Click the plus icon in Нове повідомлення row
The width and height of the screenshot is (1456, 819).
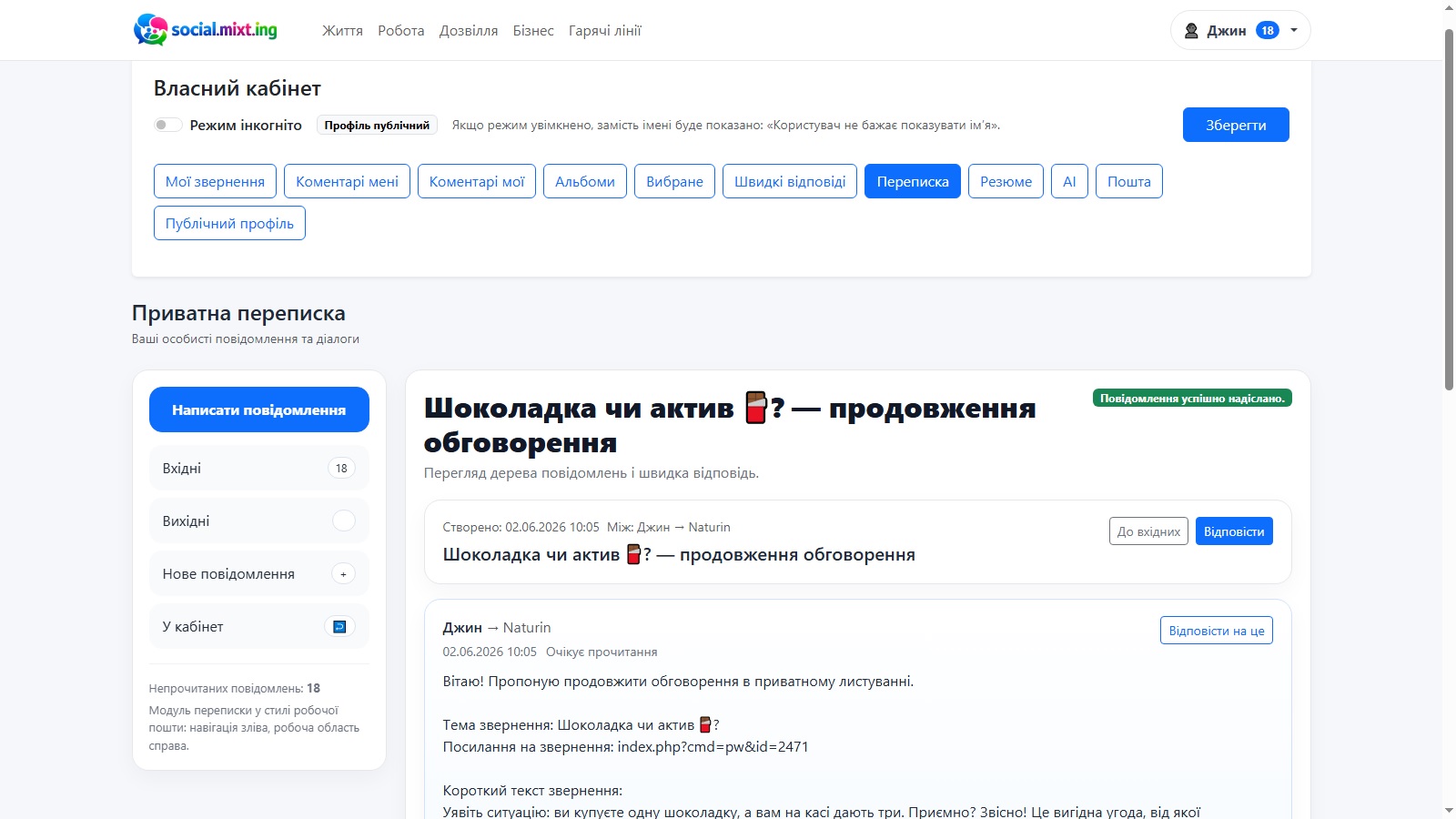[x=343, y=573]
